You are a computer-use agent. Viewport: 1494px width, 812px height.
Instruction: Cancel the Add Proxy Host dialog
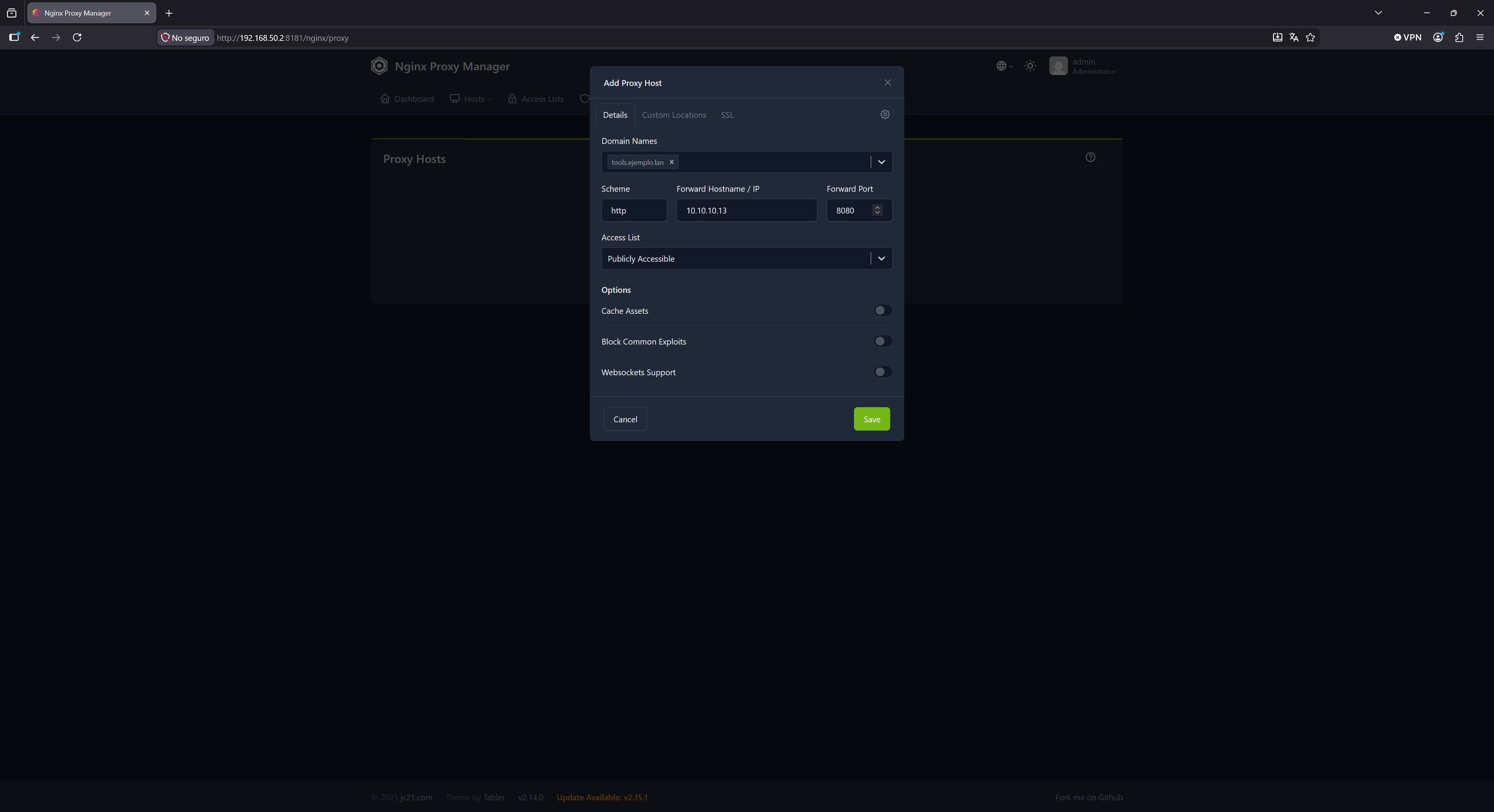[625, 419]
